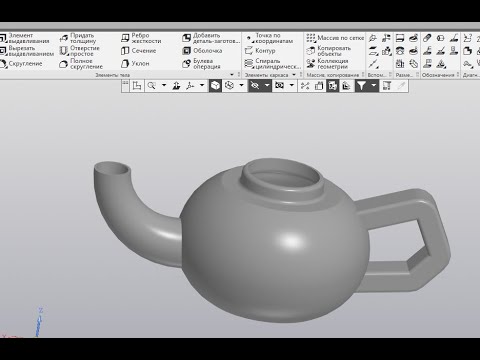The height and width of the screenshot is (360, 480).
Task: Open dropdown next to orientation axes icon
Action: [202, 86]
